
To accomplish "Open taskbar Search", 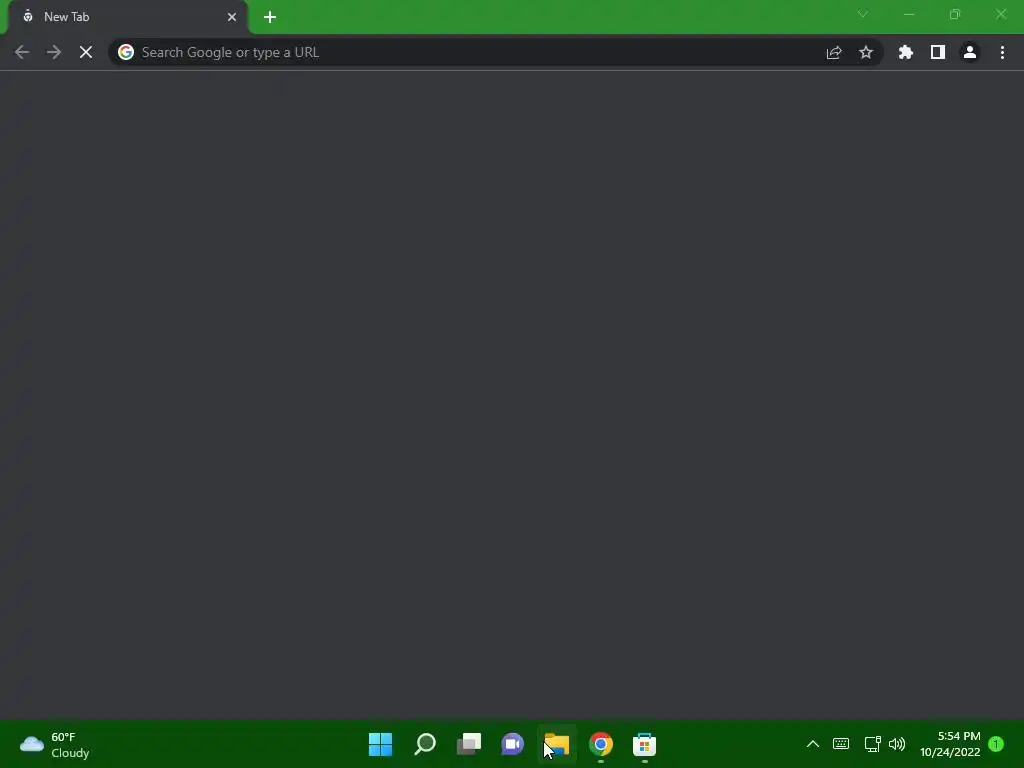I will click(425, 744).
